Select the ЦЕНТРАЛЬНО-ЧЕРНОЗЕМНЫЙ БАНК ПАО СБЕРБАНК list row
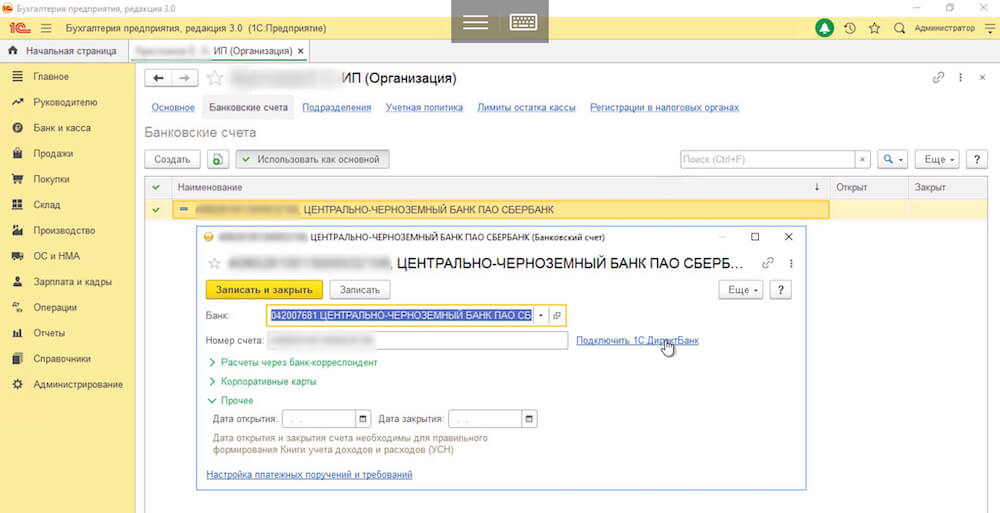1000x513 pixels. [x=501, y=209]
